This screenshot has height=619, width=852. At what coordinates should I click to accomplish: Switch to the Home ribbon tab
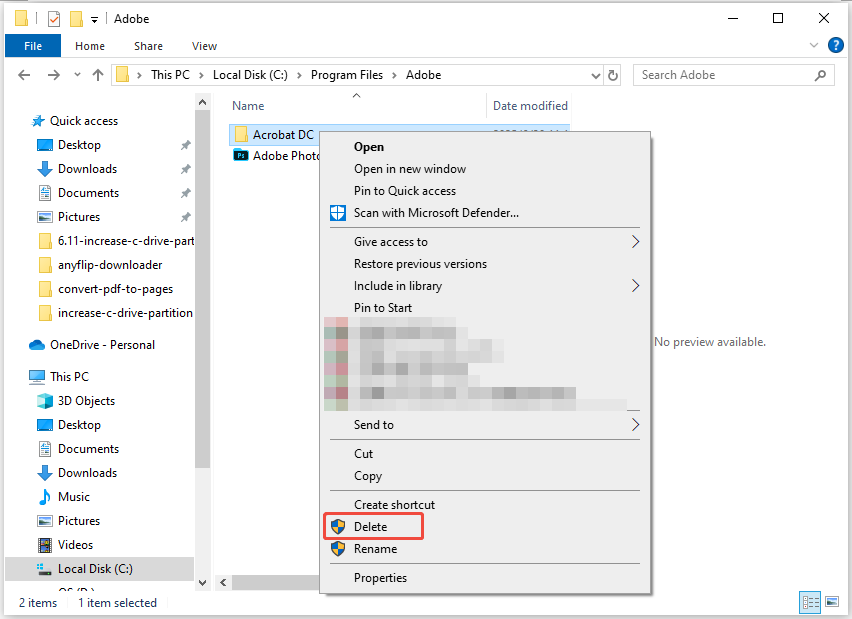click(x=90, y=46)
